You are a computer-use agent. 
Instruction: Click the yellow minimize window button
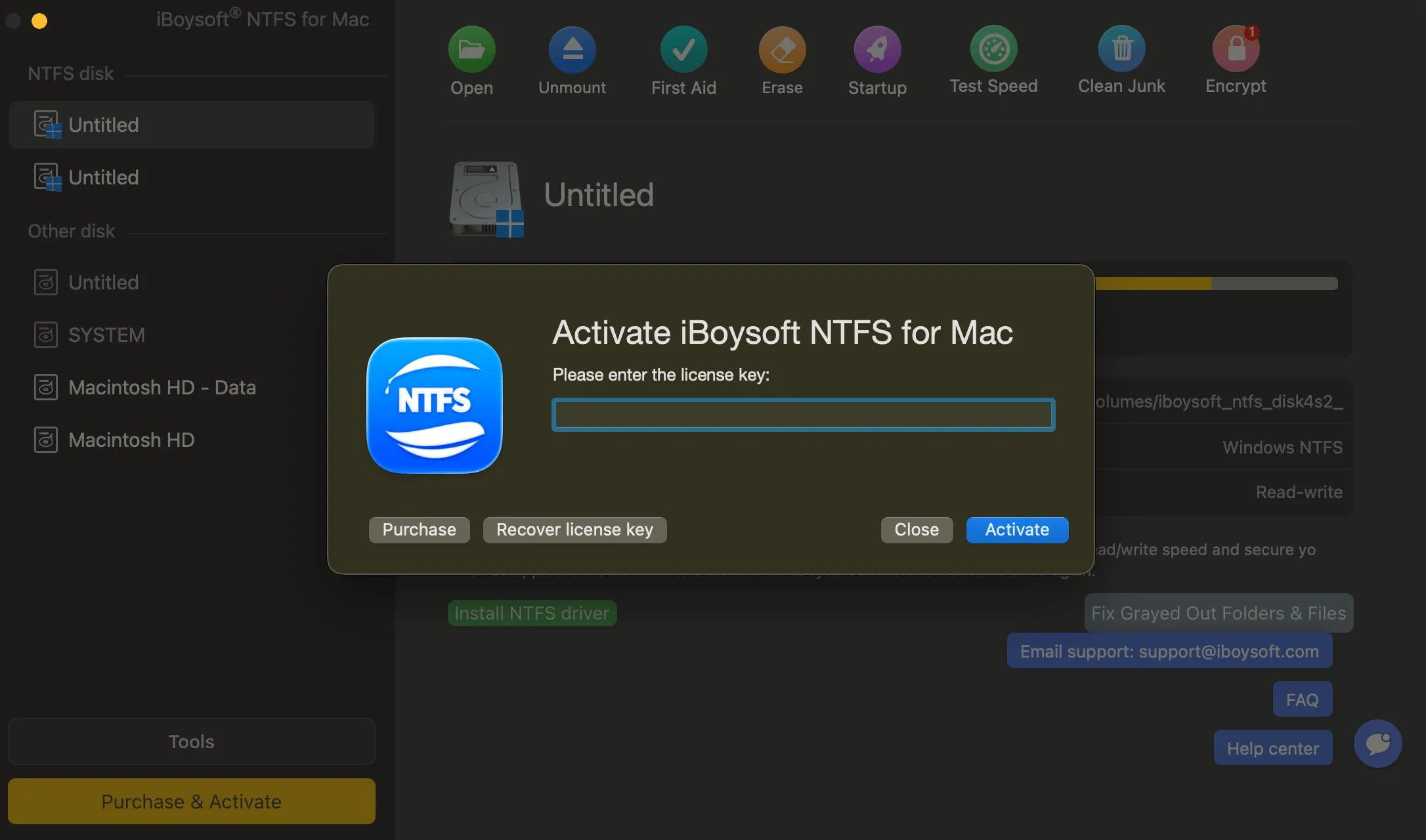point(39,21)
